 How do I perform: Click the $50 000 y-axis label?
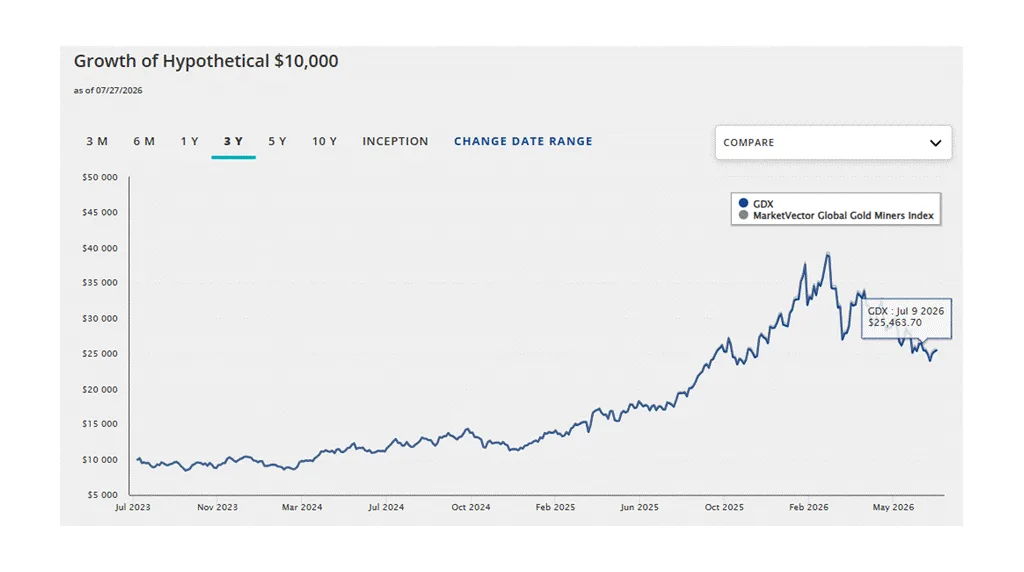coord(100,177)
